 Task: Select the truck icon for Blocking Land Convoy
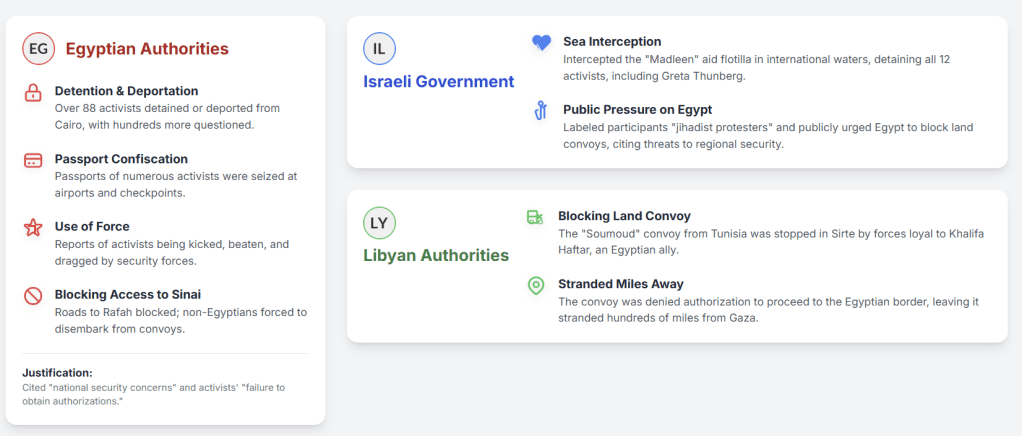(x=535, y=217)
